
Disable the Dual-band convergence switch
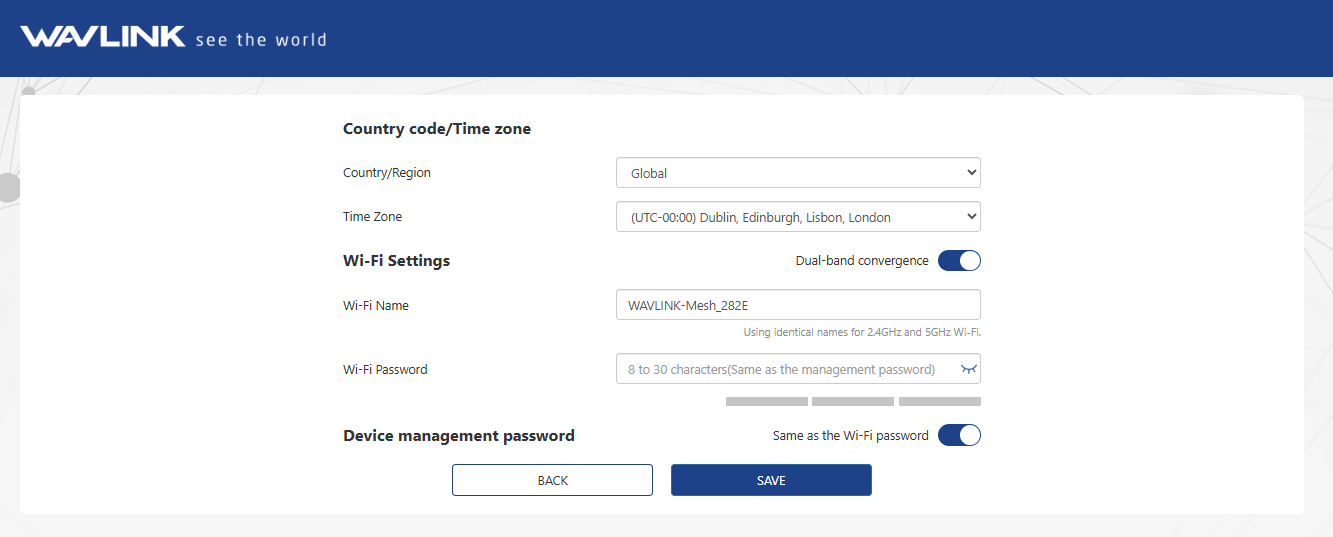(x=959, y=261)
